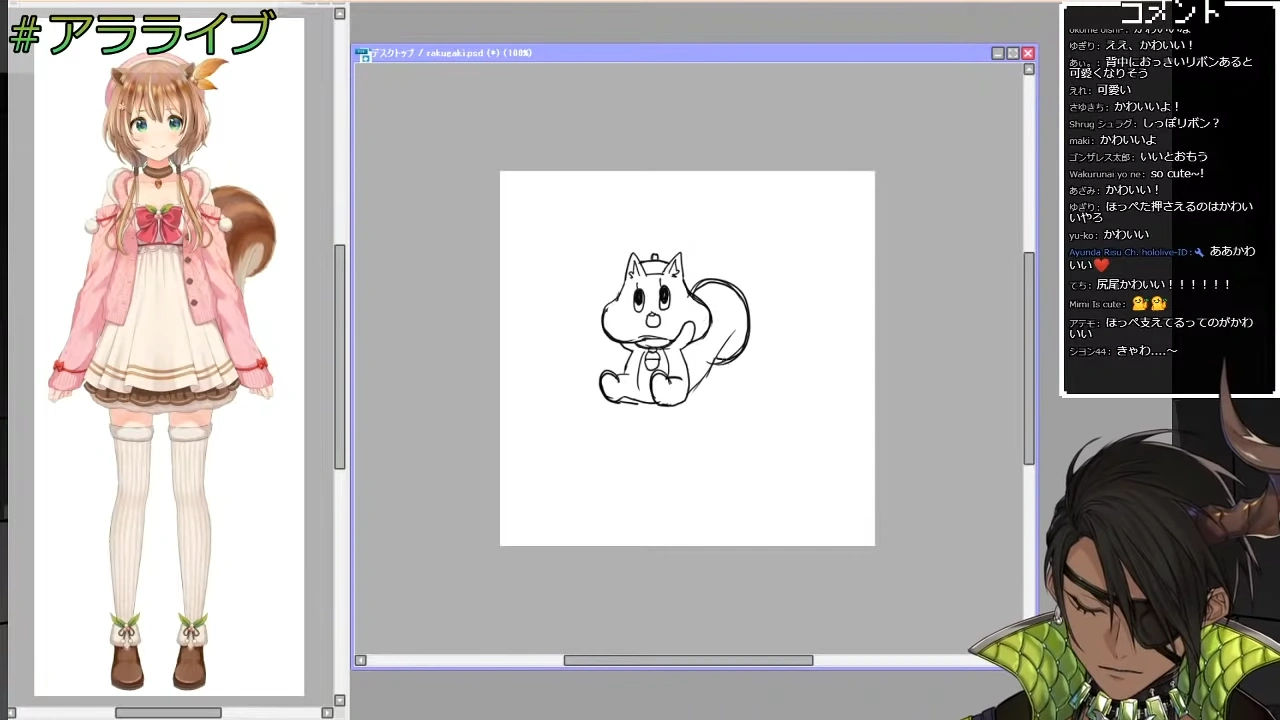
Task: Click the squirrel doodle on the white canvas
Action: click(675, 329)
